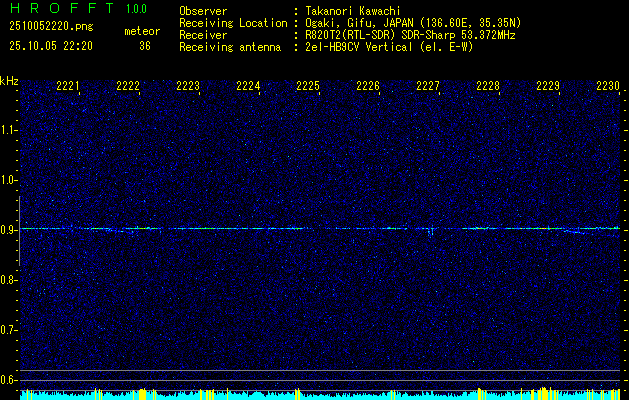Click the kHz axis unit label
The image size is (629, 400).
(x=10, y=81)
